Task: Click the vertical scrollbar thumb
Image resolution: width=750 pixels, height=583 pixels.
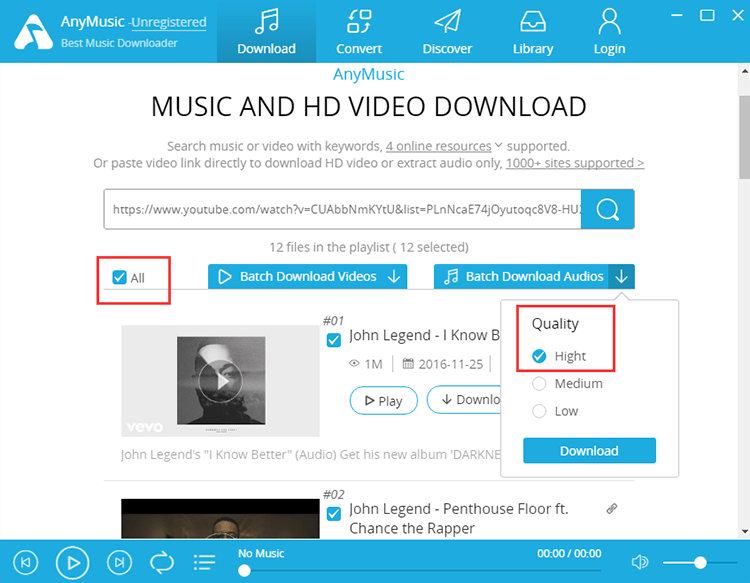Action: click(x=744, y=137)
